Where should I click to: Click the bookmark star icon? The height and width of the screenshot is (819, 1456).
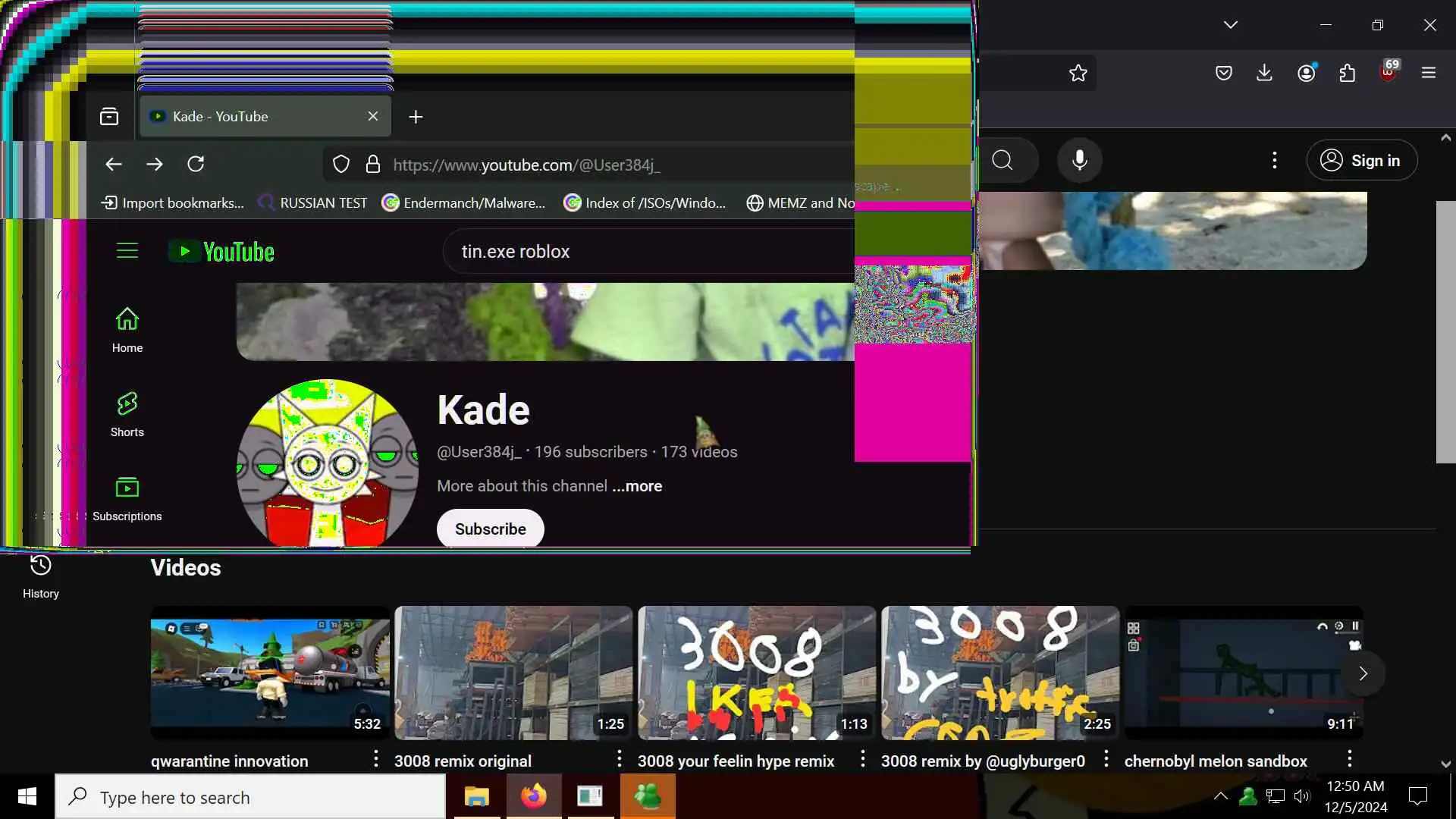[x=1078, y=73]
